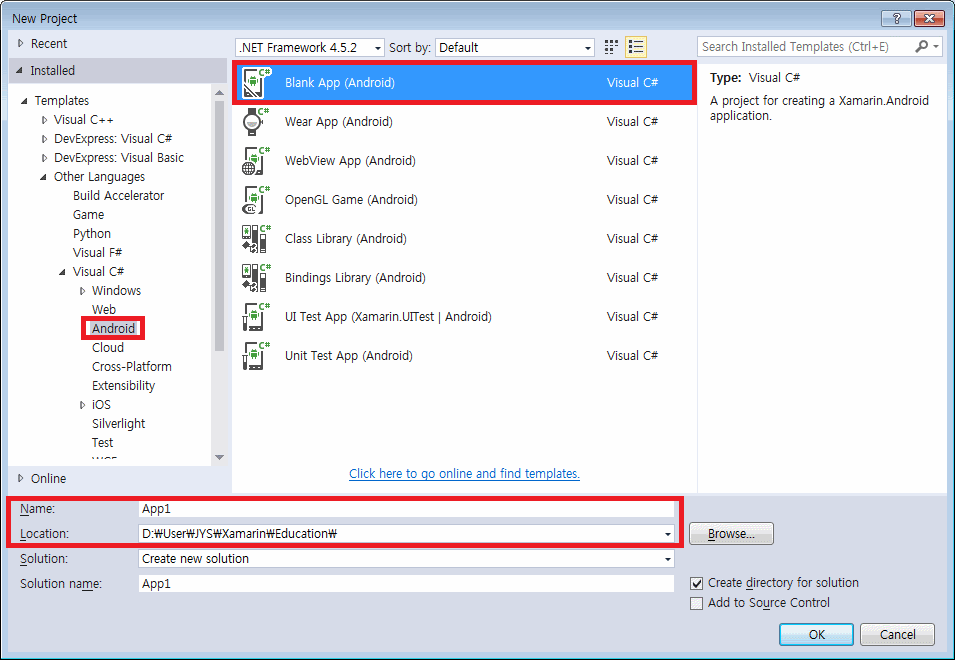
Task: Select the Extensibility template category
Action: coord(124,385)
